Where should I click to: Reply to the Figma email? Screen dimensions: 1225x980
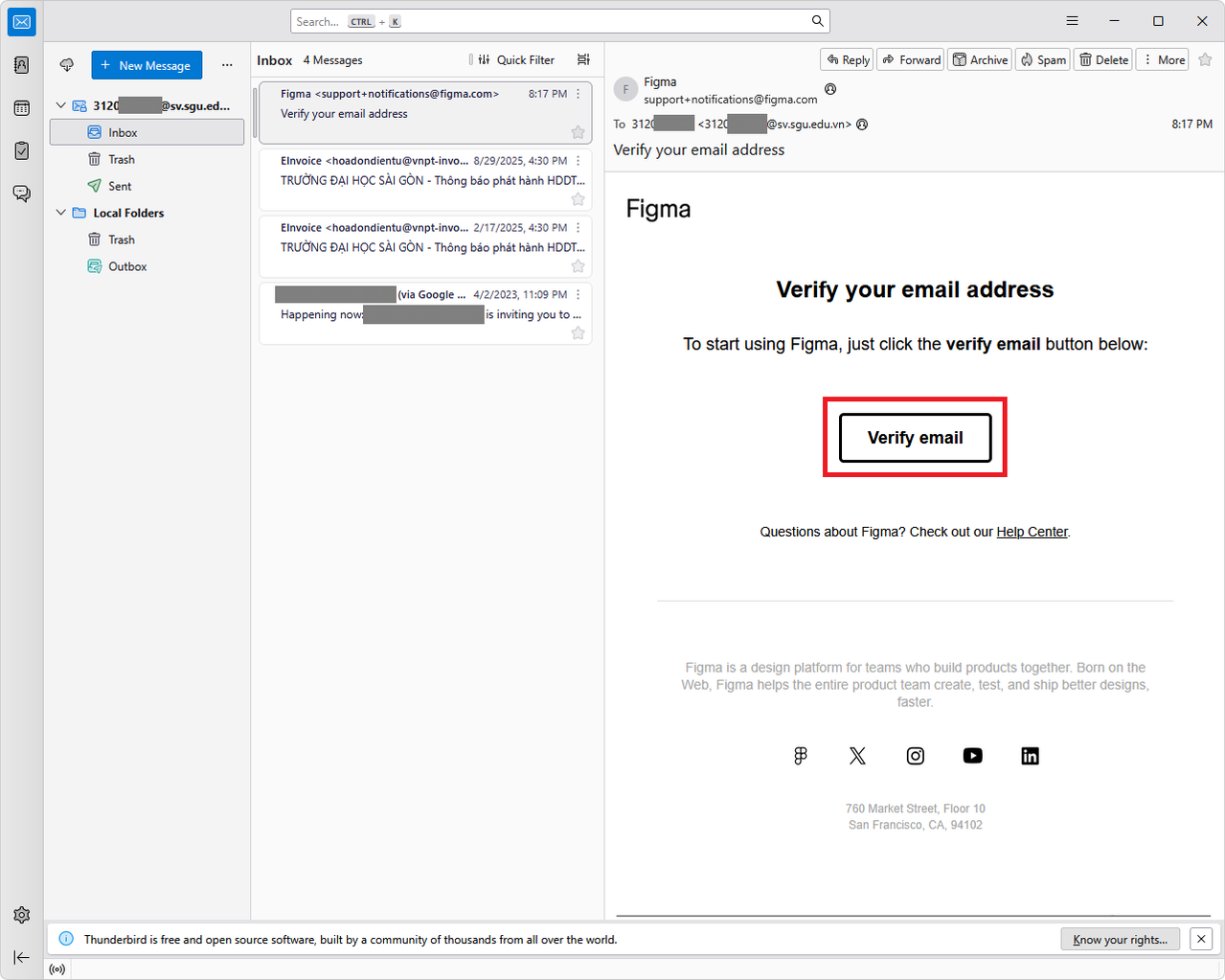[847, 59]
